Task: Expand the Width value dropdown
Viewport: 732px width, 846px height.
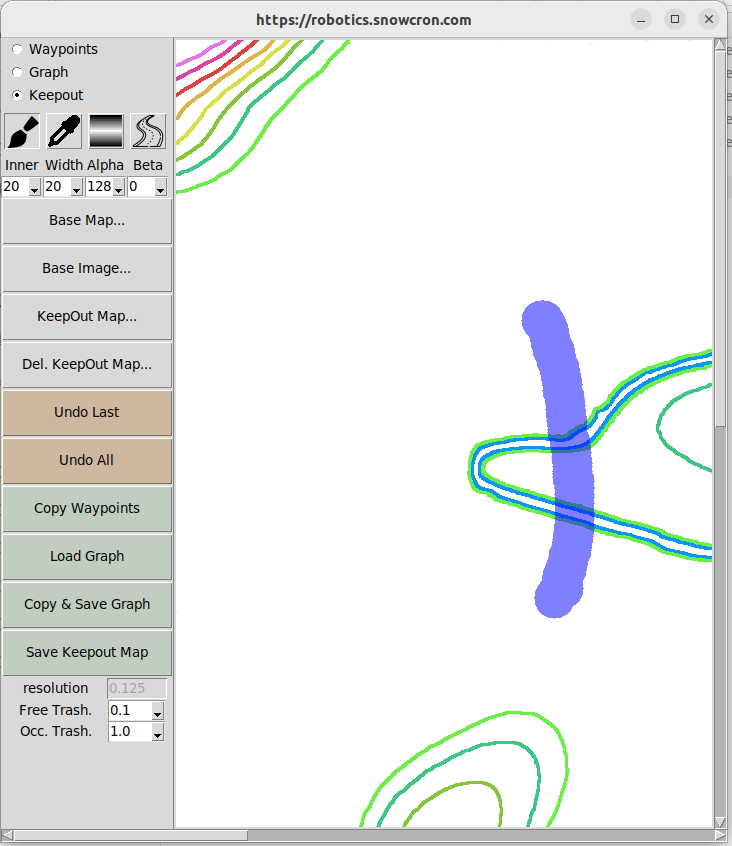Action: point(77,187)
